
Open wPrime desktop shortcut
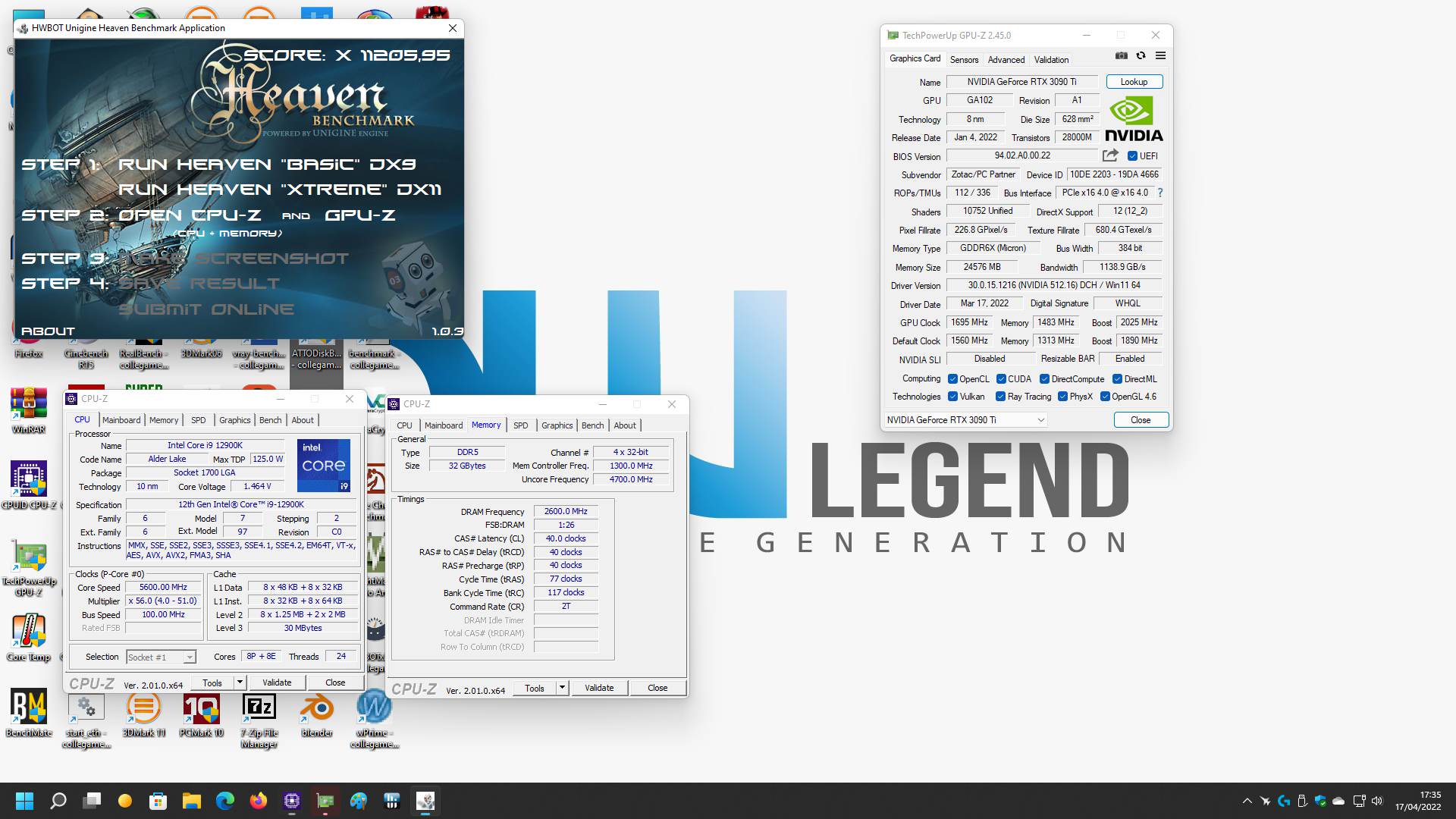[x=374, y=719]
